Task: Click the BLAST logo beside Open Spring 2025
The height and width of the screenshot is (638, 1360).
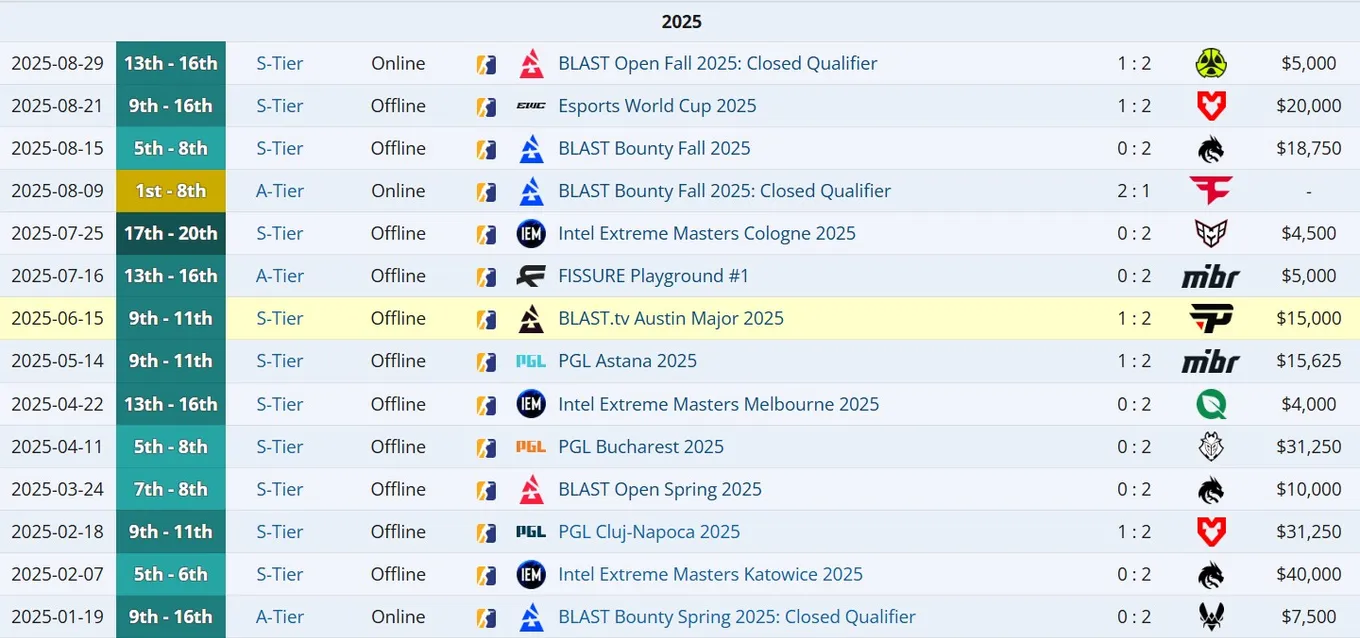Action: 531,489
